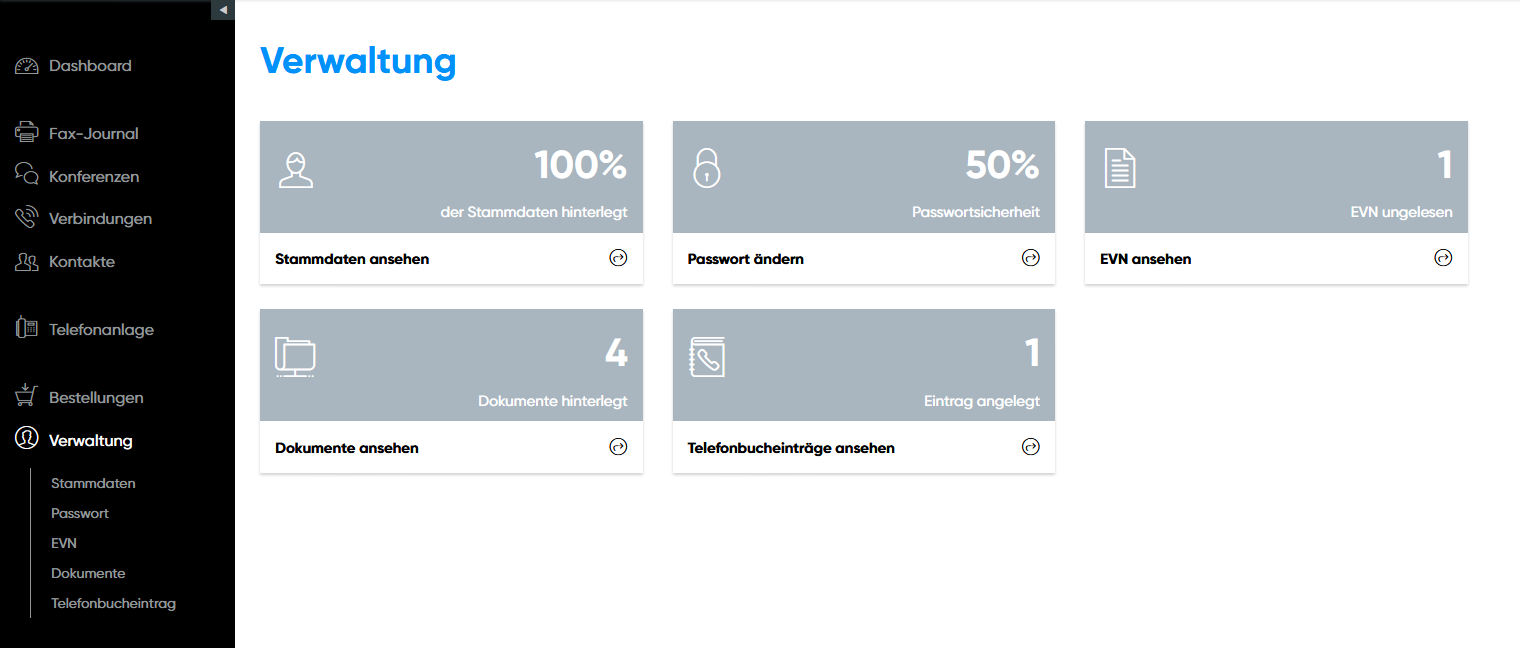Open the Bestellungen menu item

coord(96,398)
